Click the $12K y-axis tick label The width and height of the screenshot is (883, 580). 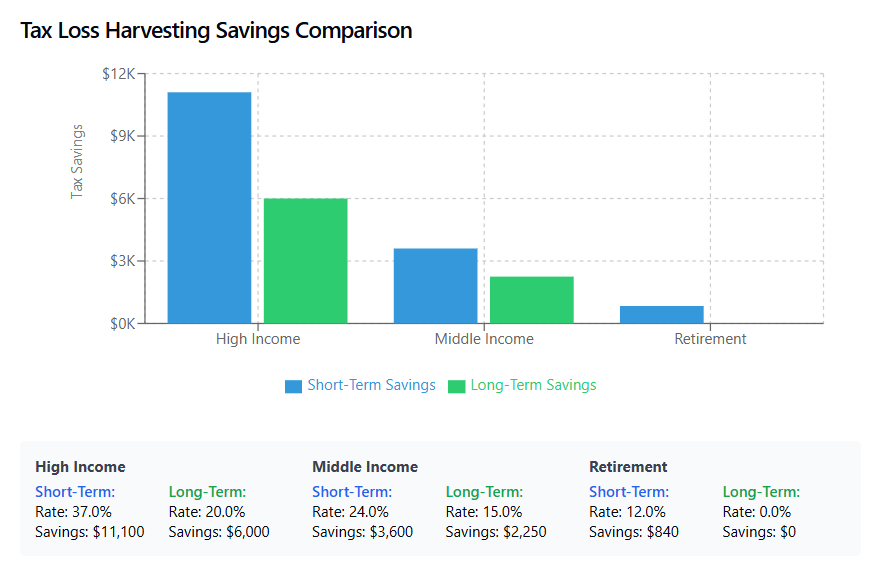(118, 74)
